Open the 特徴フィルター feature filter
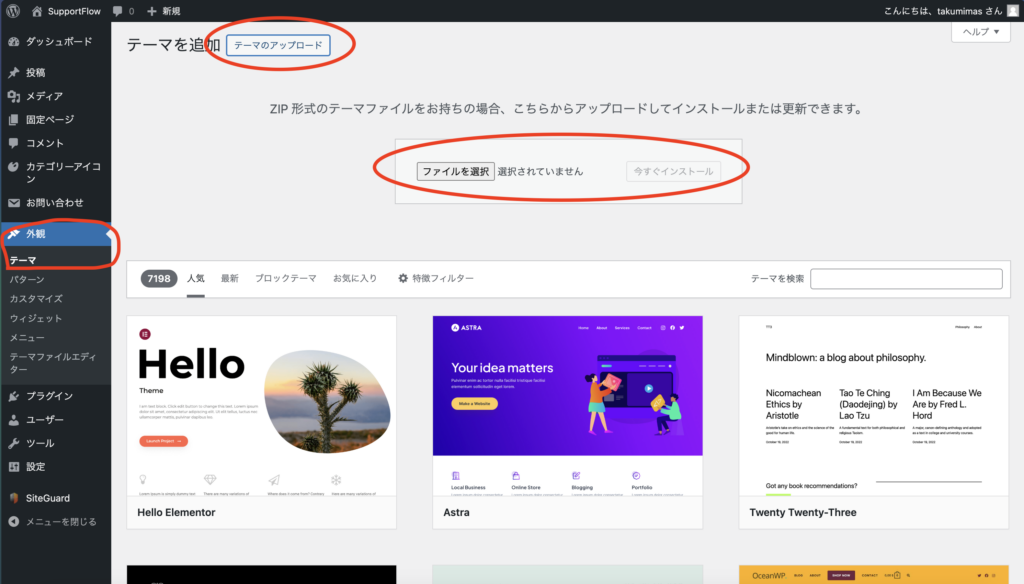 tap(436, 278)
